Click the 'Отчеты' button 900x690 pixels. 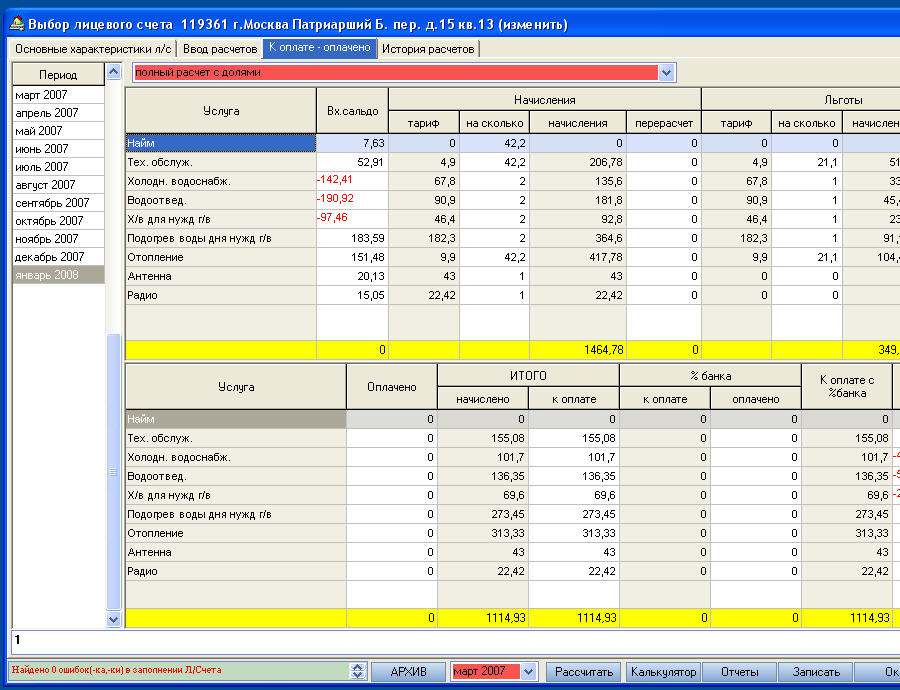click(739, 672)
